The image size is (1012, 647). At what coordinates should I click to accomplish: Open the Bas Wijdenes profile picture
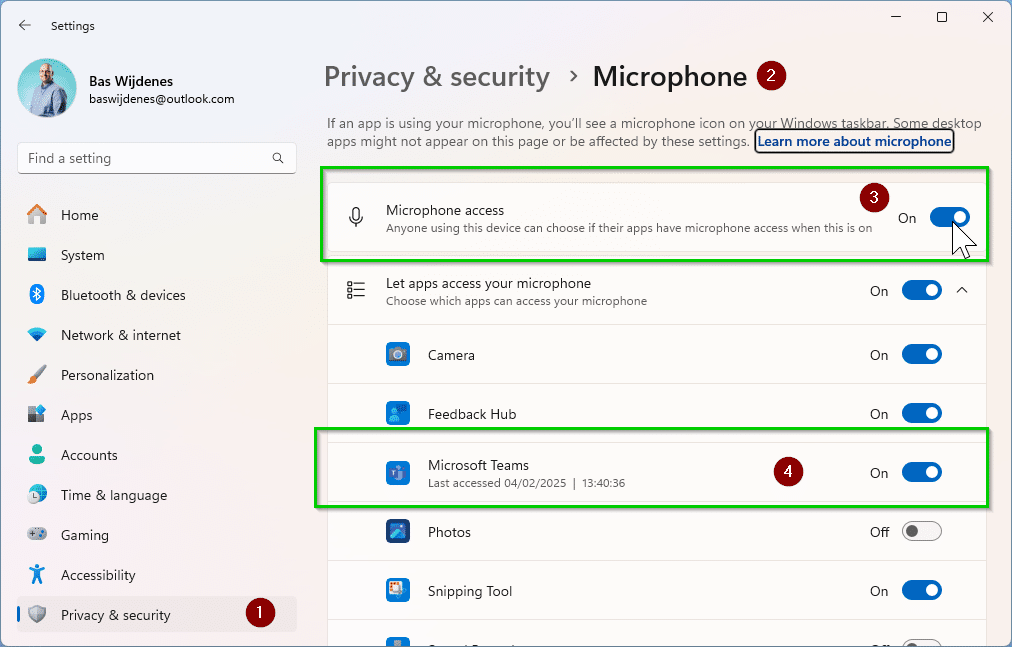[47, 88]
